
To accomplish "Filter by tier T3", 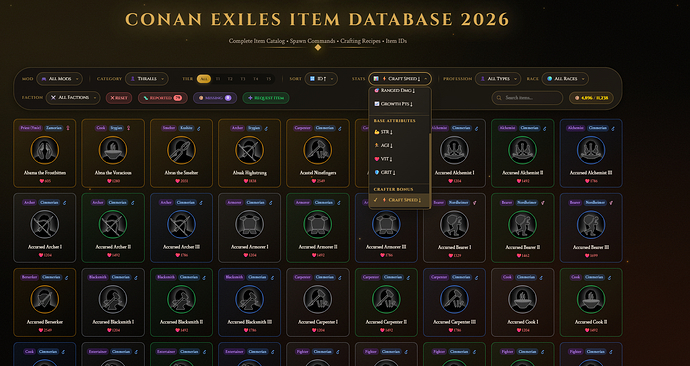I will (243, 79).
